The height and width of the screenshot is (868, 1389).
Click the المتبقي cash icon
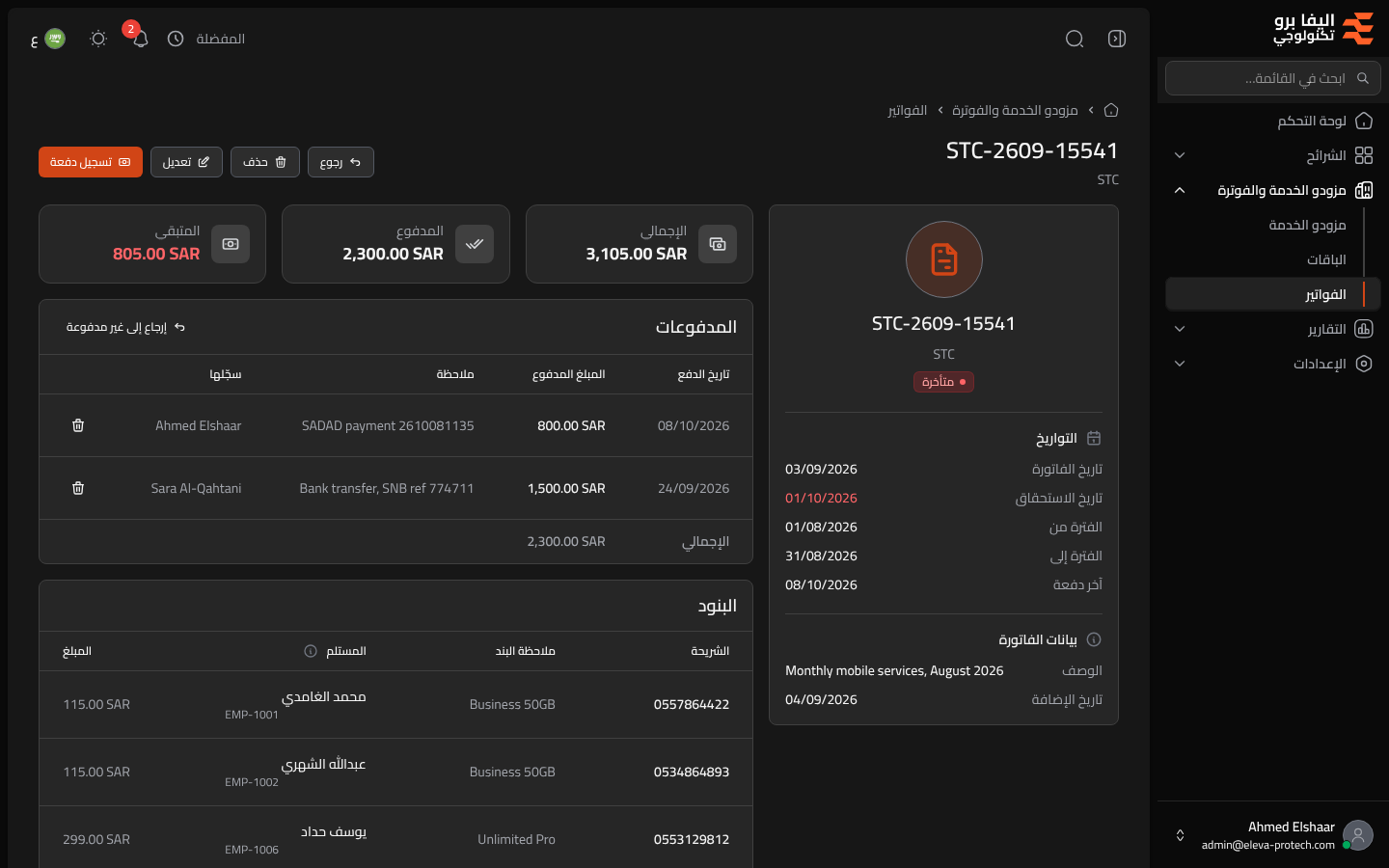[231, 244]
